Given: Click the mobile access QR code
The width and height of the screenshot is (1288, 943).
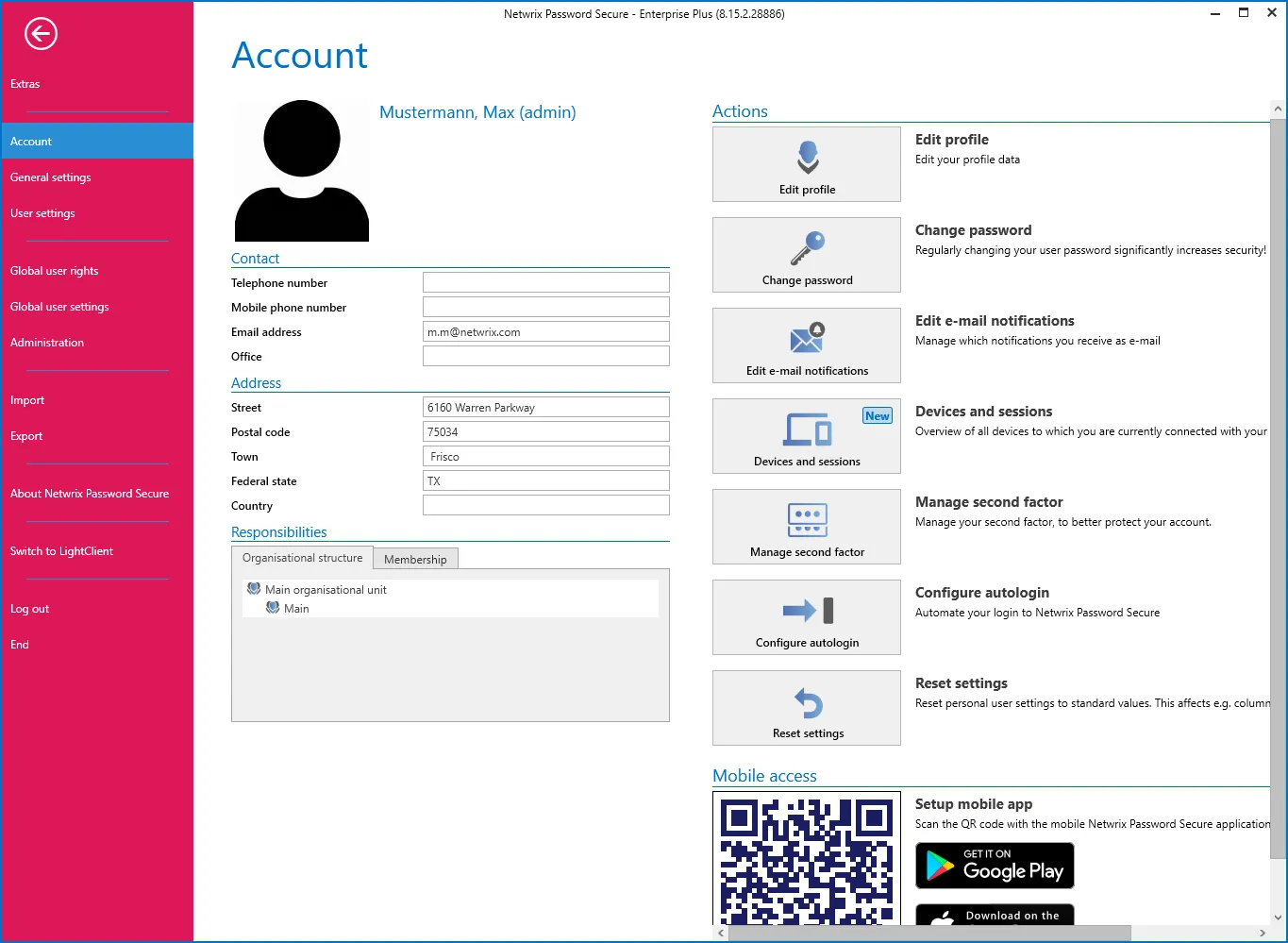Looking at the screenshot, I should pos(807,859).
